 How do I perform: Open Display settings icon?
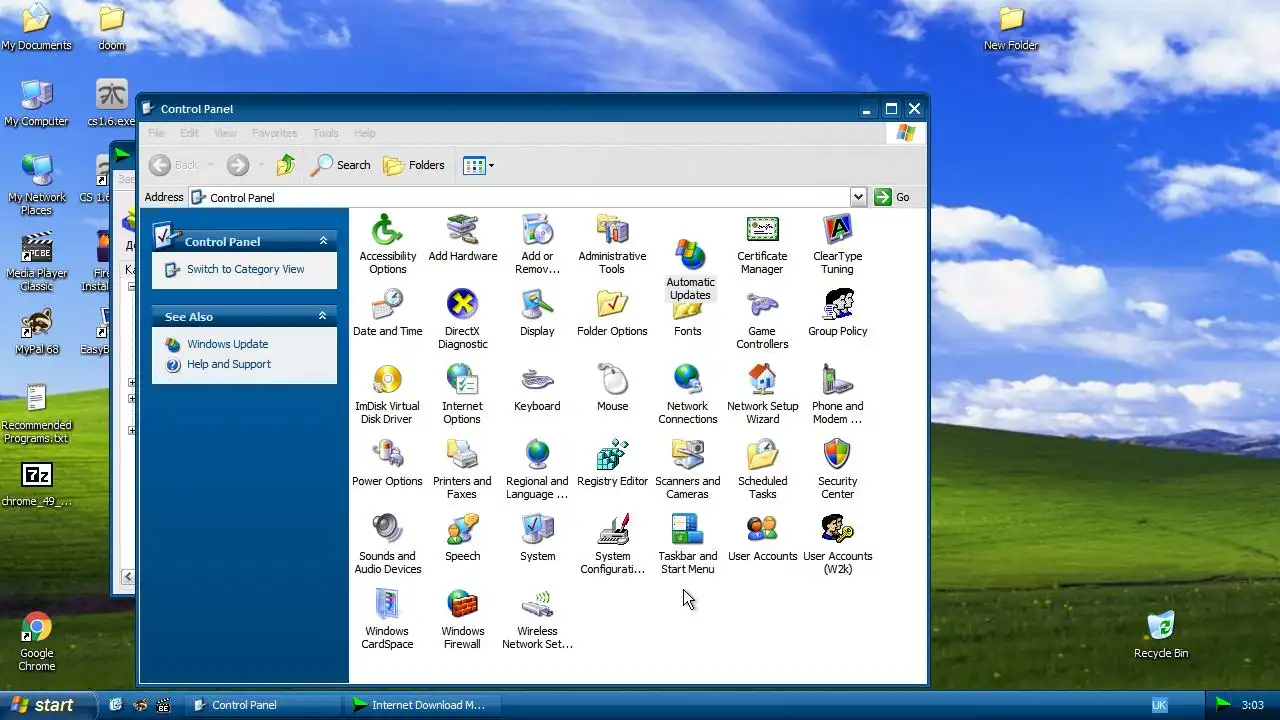[x=537, y=313]
